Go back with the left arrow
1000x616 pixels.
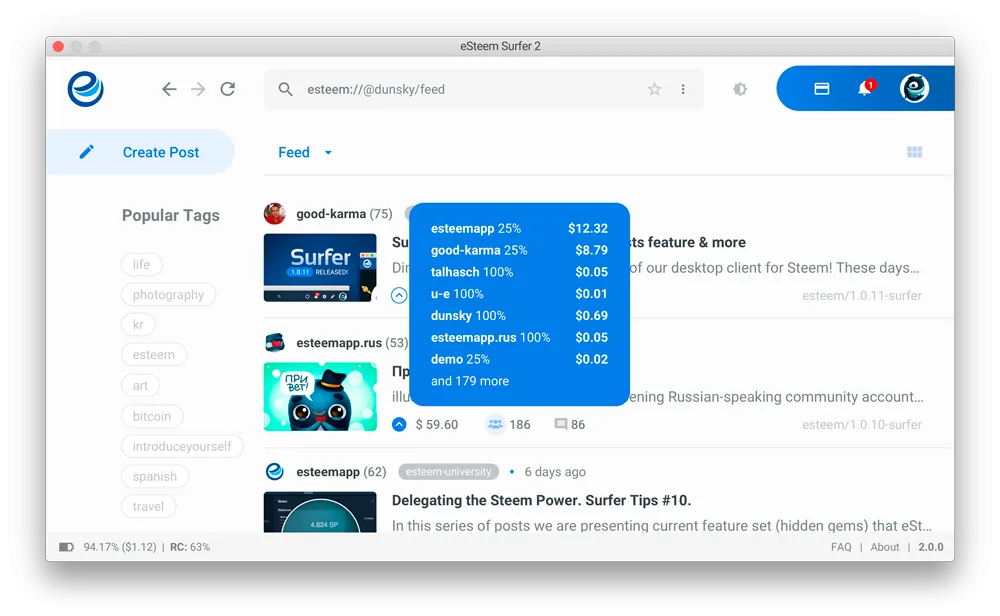point(169,89)
